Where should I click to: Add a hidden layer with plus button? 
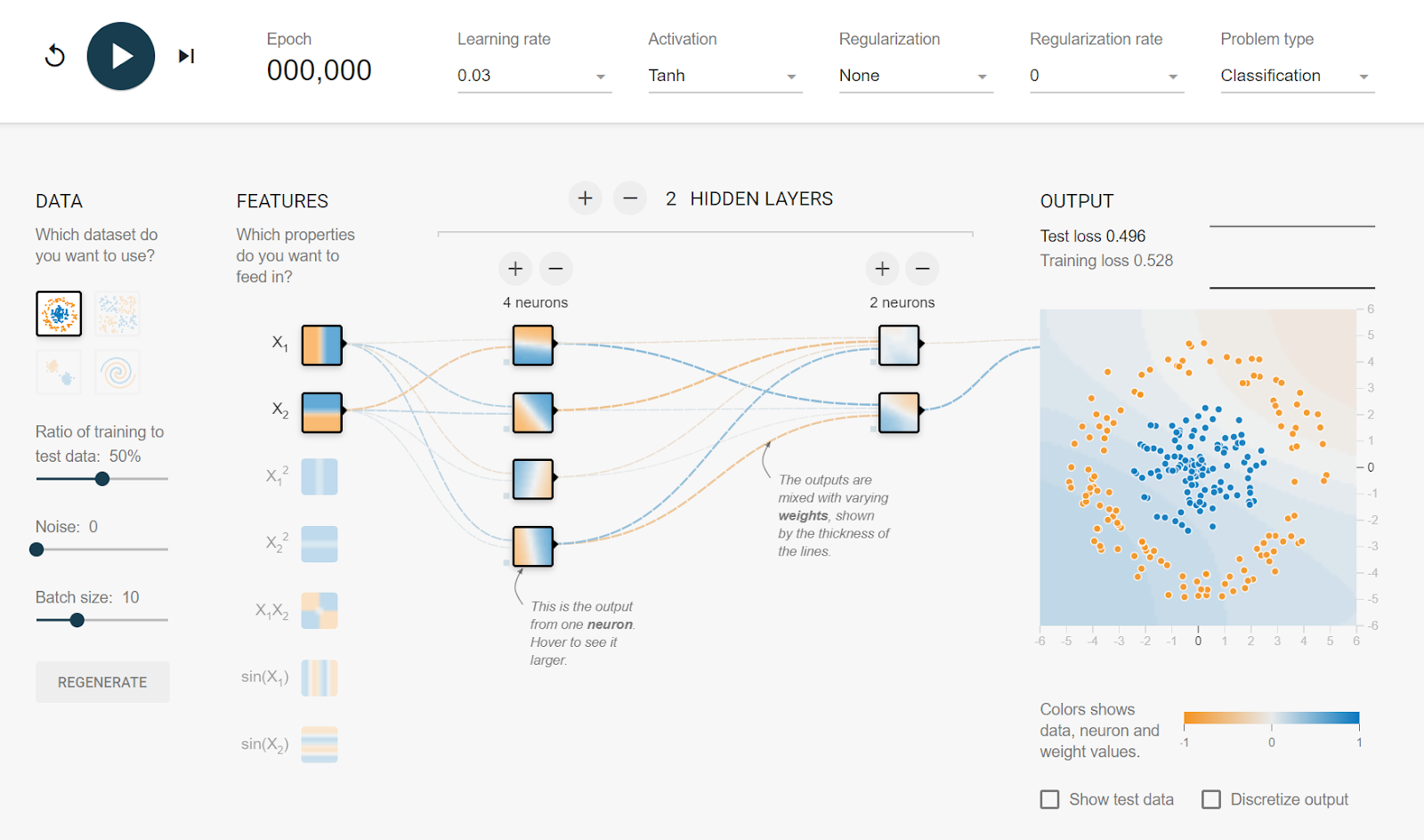(x=585, y=198)
